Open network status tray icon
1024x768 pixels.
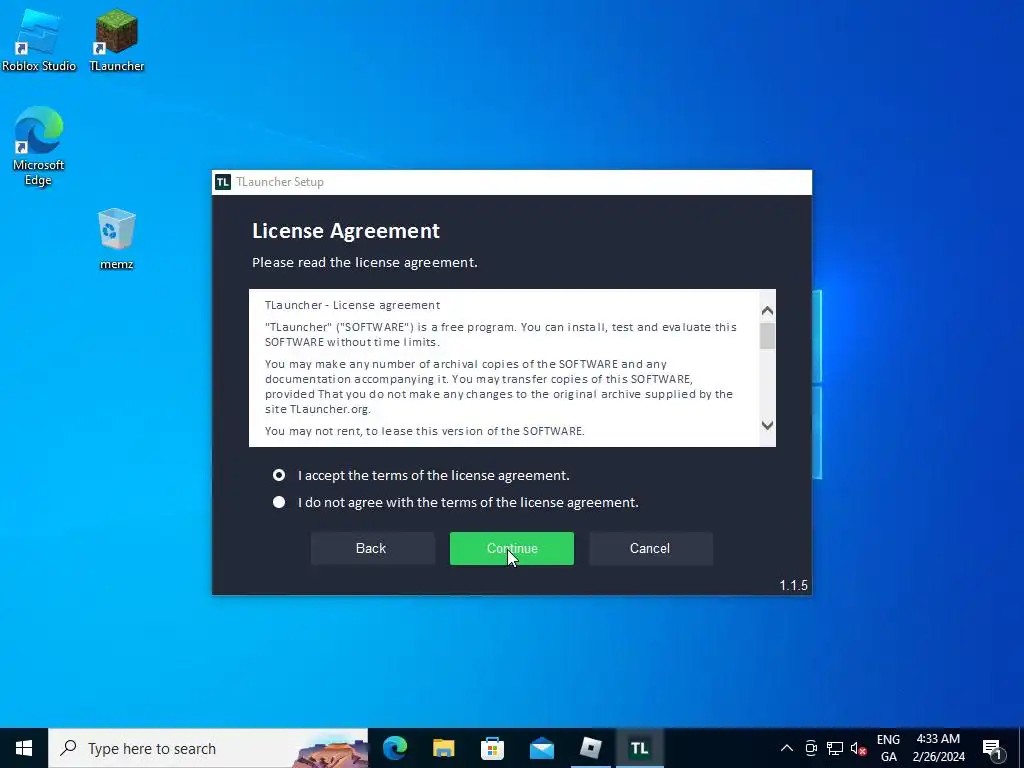coord(835,748)
